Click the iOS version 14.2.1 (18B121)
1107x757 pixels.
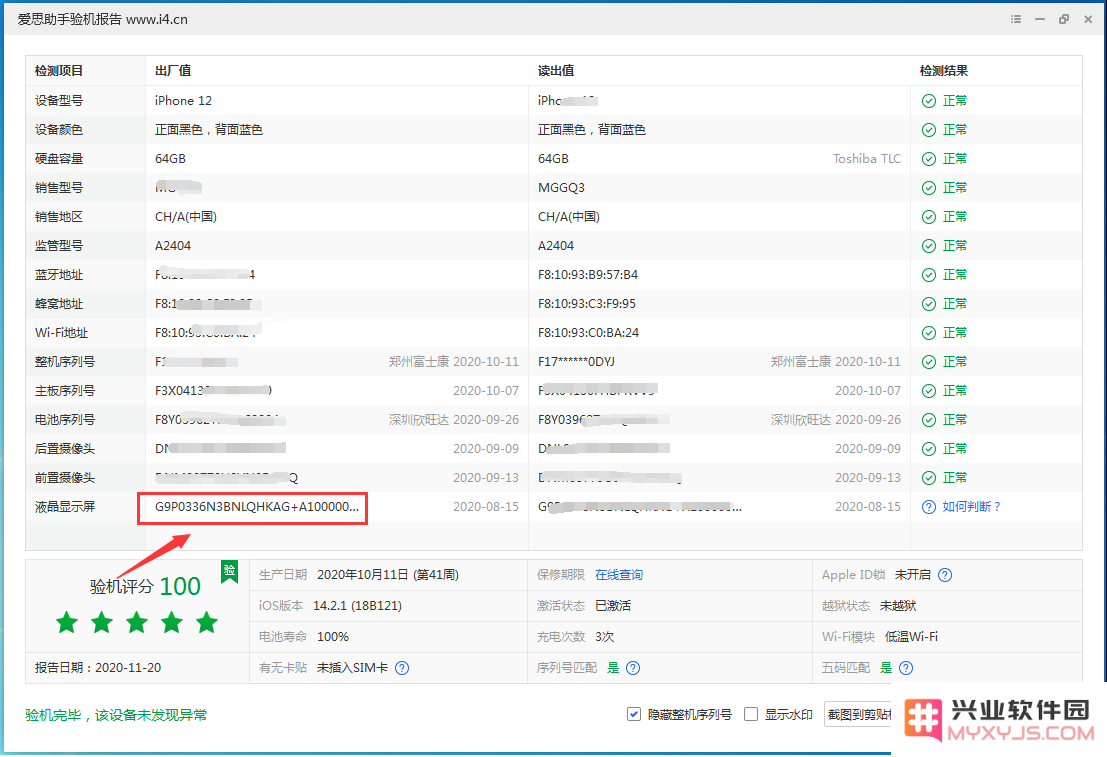point(357,606)
